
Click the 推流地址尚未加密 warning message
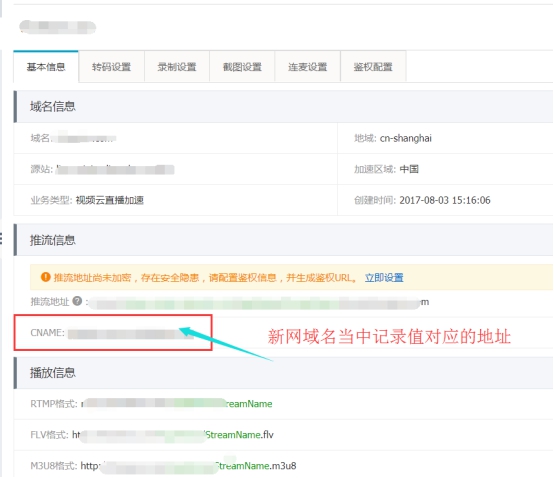[x=205, y=278]
